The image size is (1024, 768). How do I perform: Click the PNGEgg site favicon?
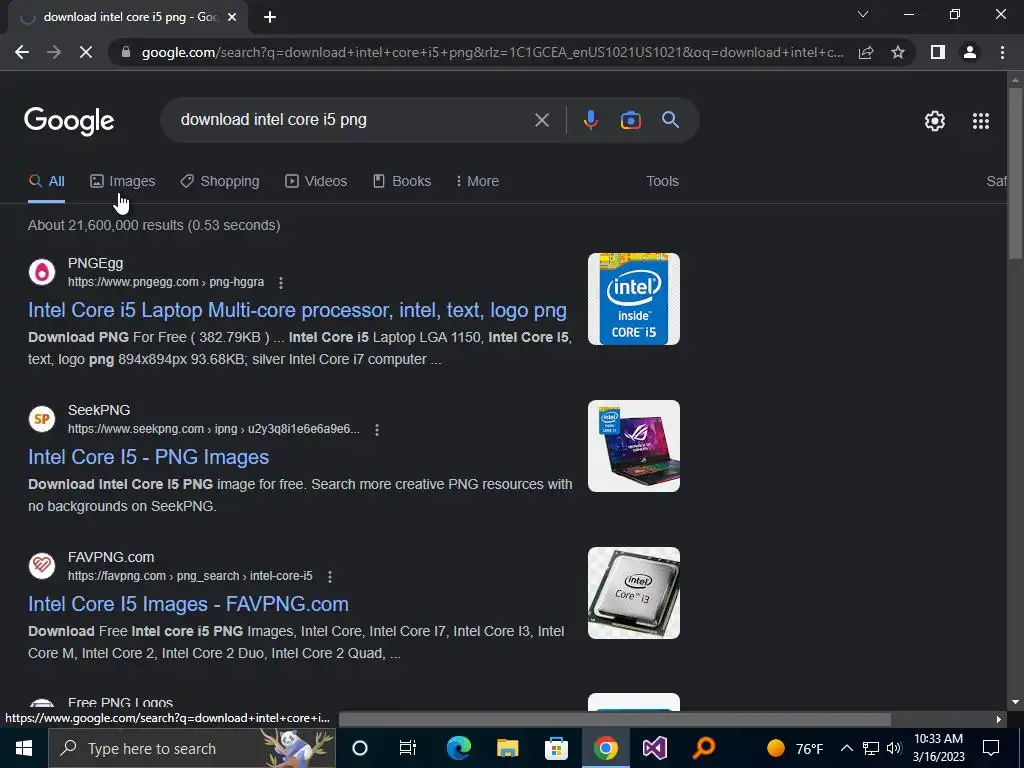pyautogui.click(x=42, y=272)
